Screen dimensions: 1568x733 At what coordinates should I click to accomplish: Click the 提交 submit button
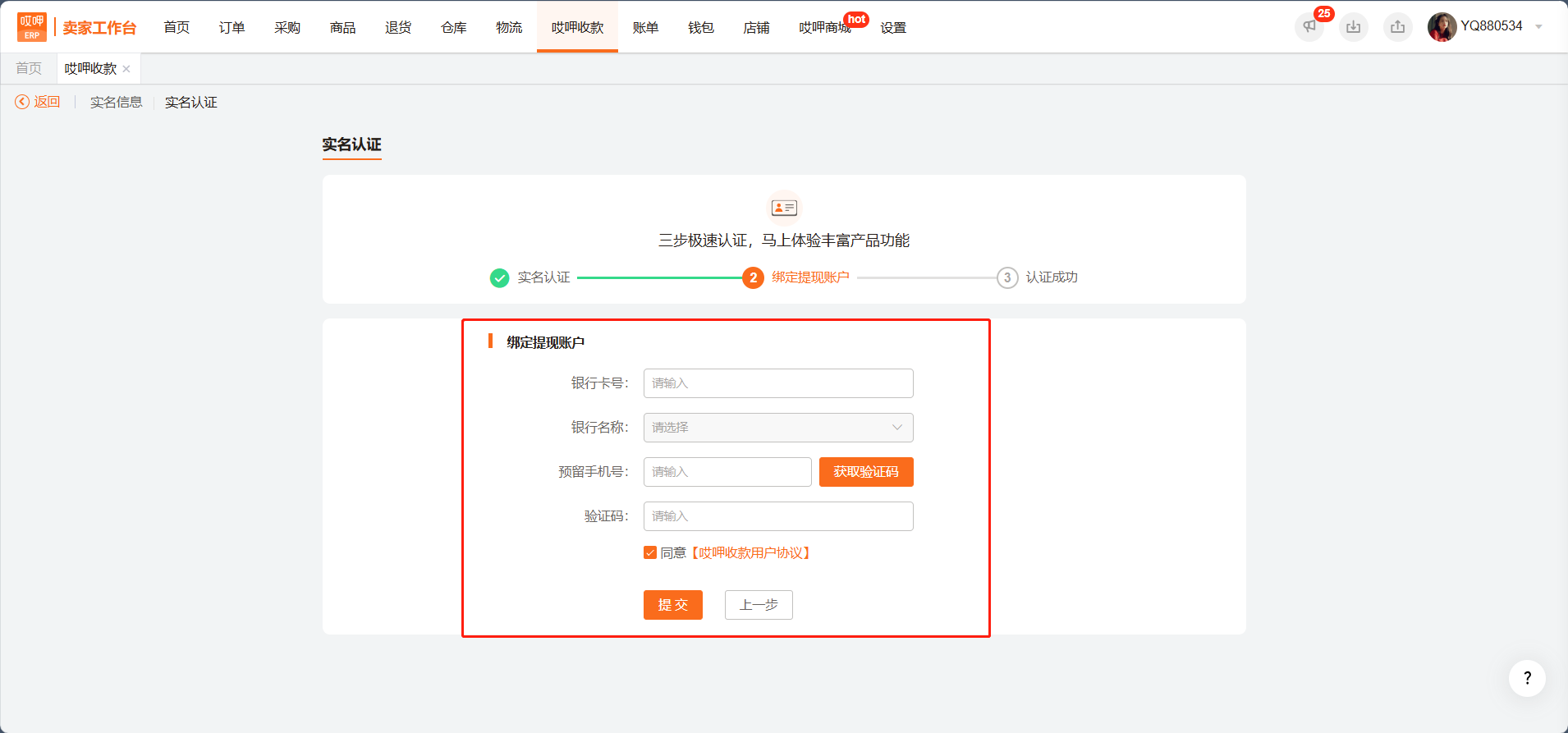pyautogui.click(x=673, y=605)
